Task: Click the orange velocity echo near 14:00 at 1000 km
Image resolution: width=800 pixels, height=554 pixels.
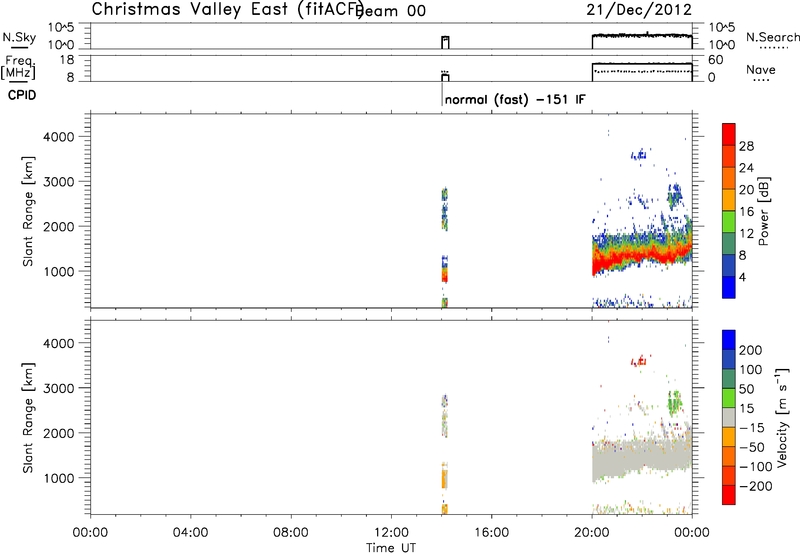Action: [x=444, y=478]
